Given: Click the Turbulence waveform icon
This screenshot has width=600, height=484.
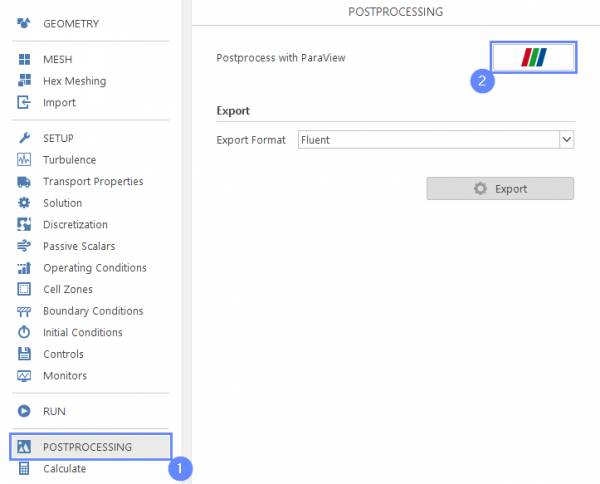Looking at the screenshot, I should point(24,160).
